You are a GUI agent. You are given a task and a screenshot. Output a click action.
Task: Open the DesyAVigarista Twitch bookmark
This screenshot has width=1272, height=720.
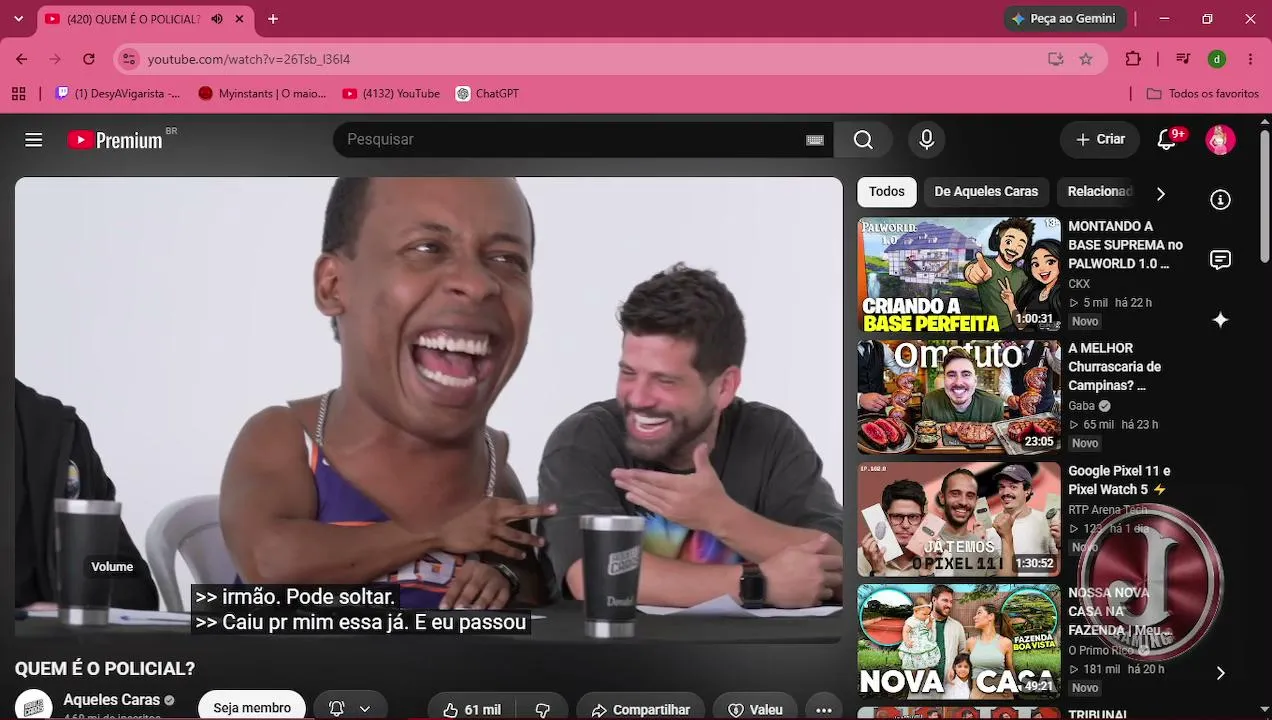pos(118,94)
